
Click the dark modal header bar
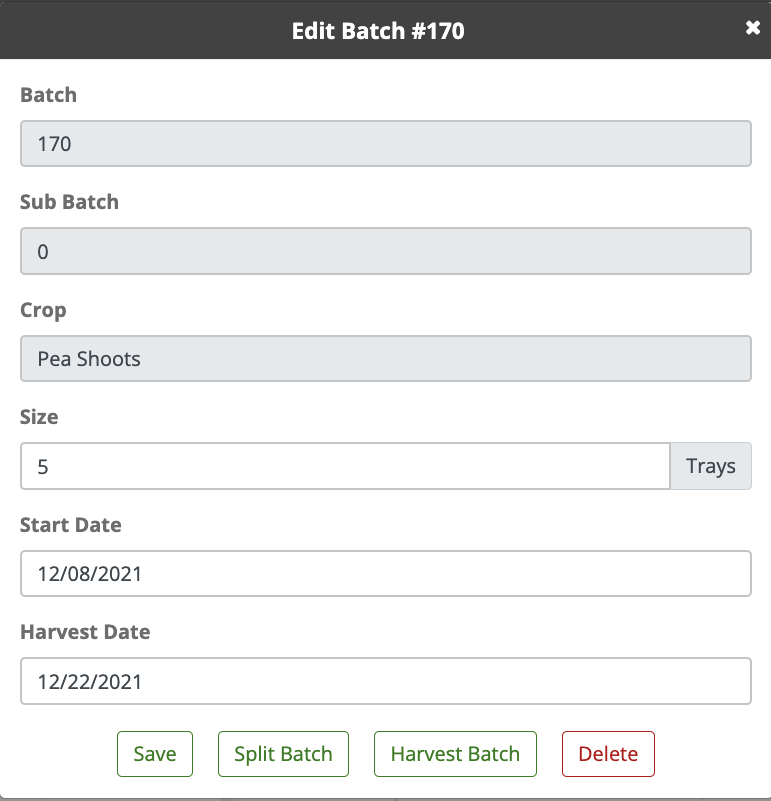click(x=150, y=31)
